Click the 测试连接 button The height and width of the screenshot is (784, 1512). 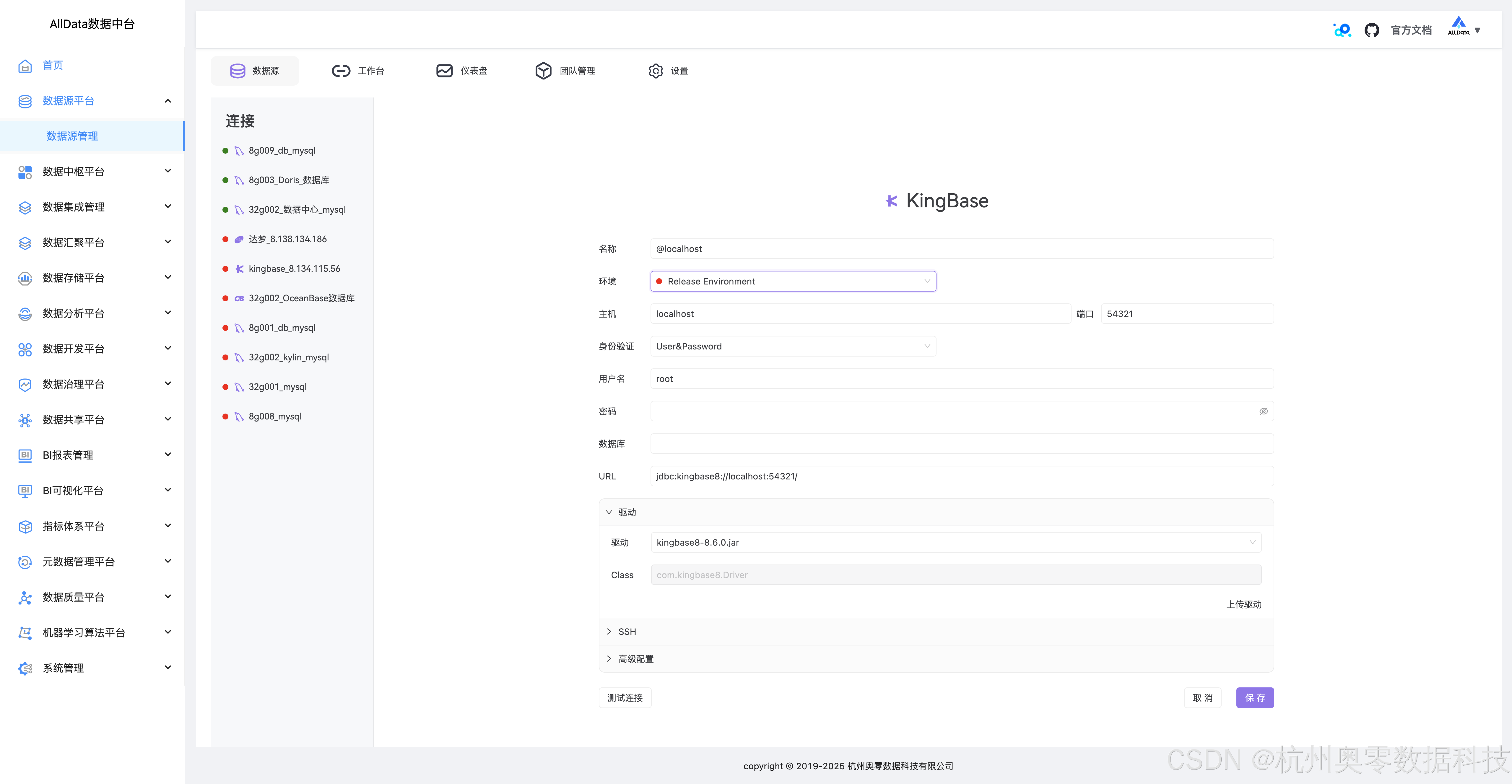tap(625, 698)
